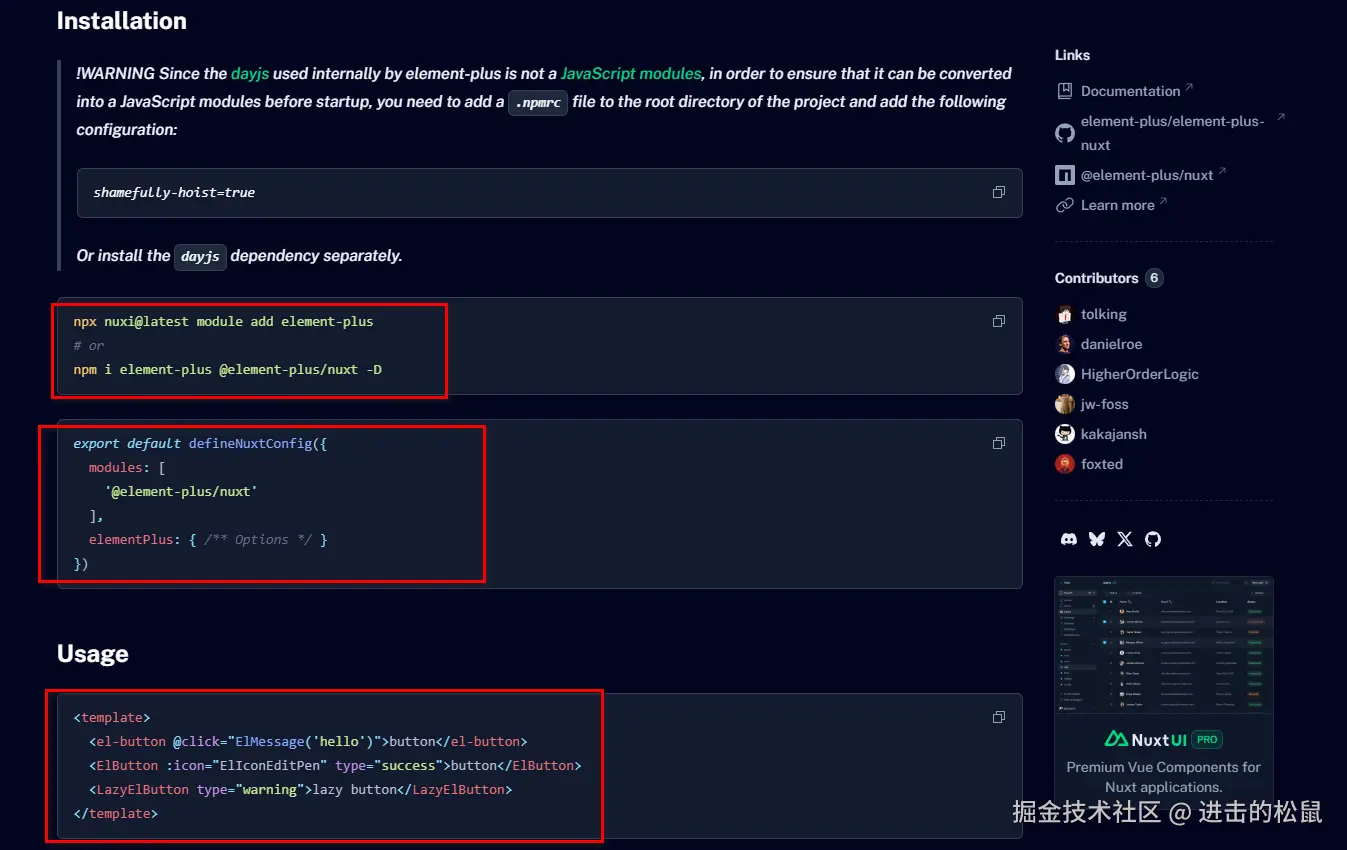1347x850 pixels.
Task: Open the dayjs link in the warning
Action: [250, 73]
